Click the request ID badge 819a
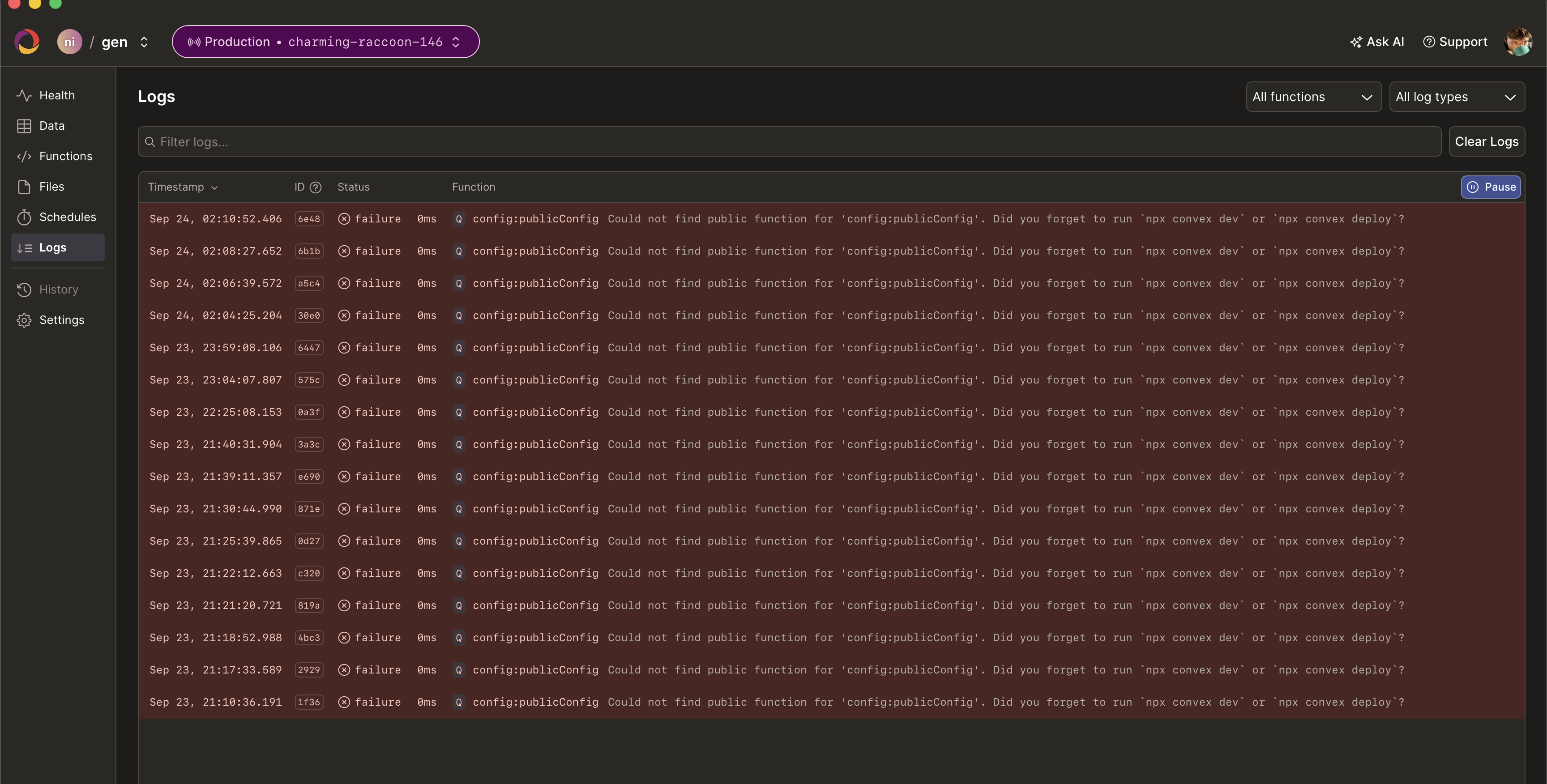The image size is (1547, 784). (x=309, y=605)
